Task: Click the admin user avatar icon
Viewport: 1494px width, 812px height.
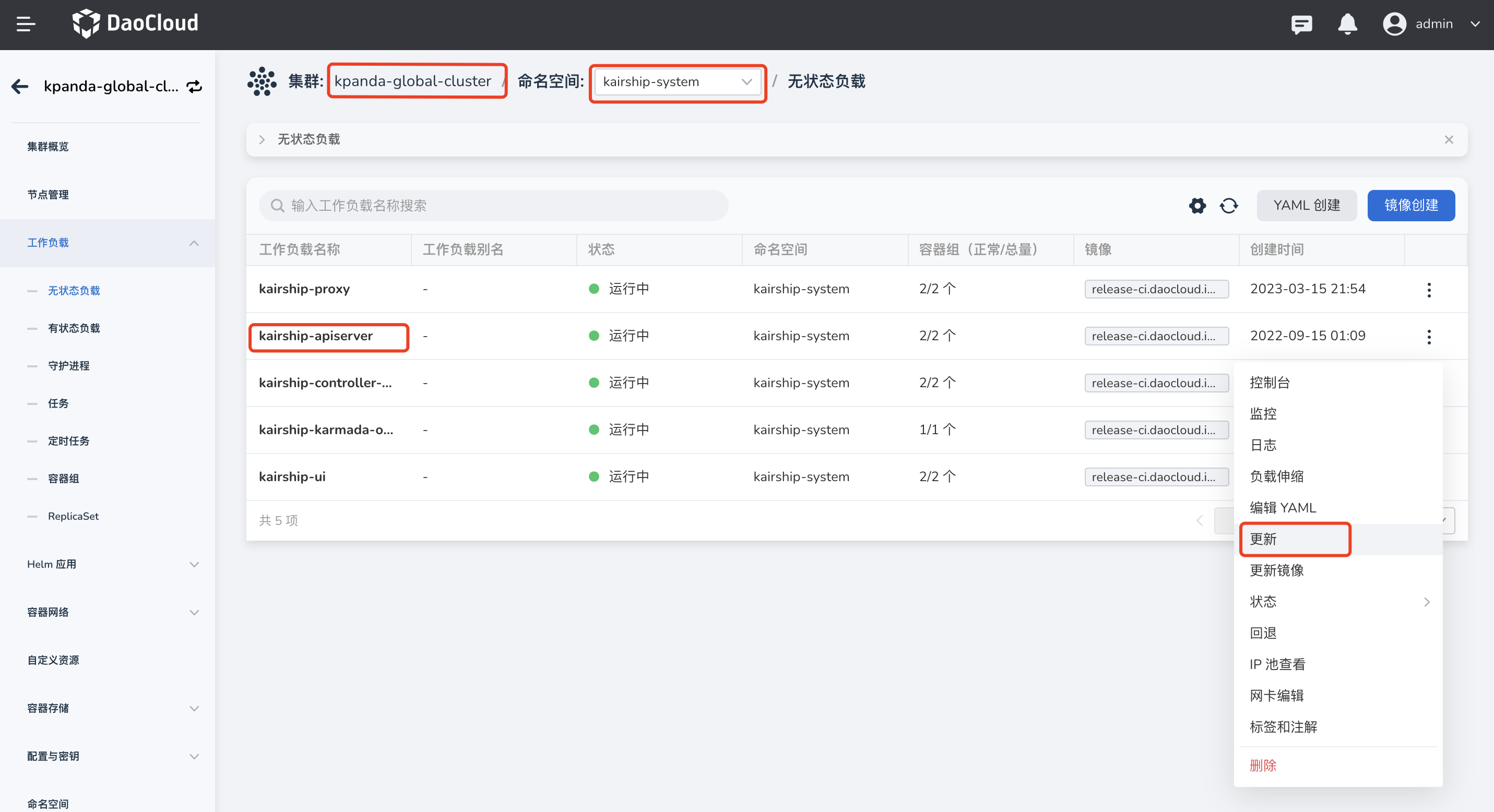Action: click(1394, 24)
